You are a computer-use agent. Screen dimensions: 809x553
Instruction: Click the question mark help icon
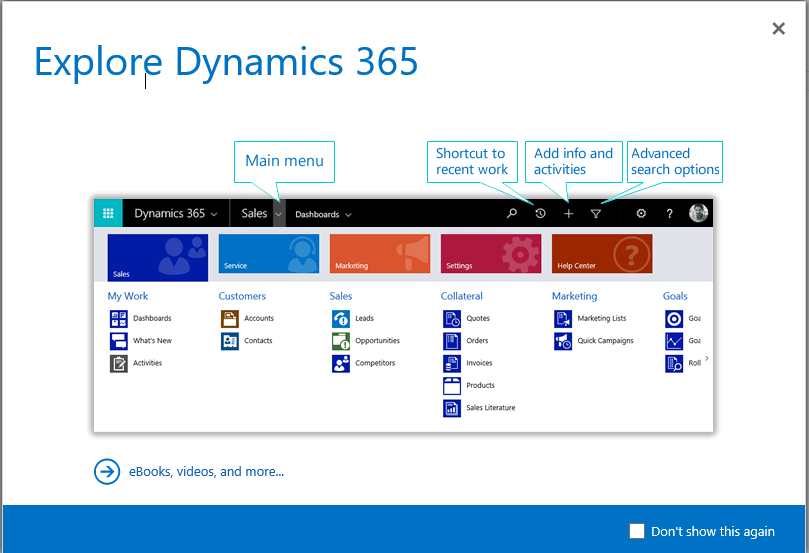[x=669, y=214]
